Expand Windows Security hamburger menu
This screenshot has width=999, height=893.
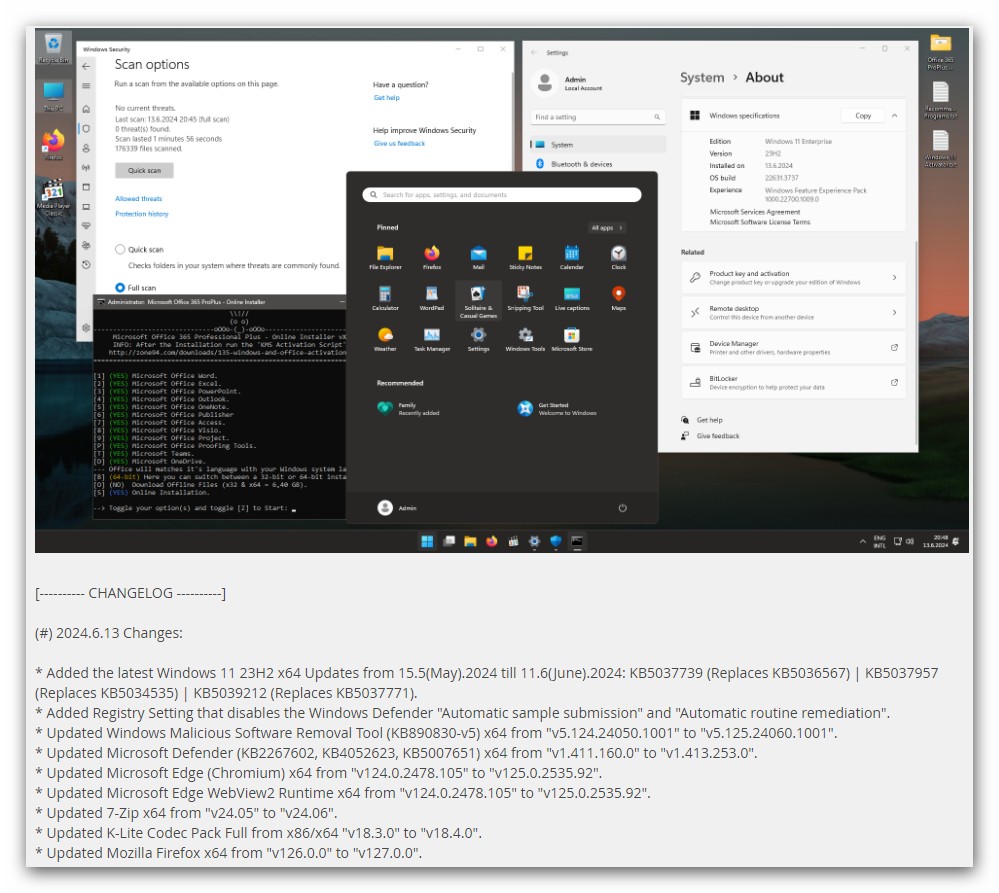tap(86, 86)
